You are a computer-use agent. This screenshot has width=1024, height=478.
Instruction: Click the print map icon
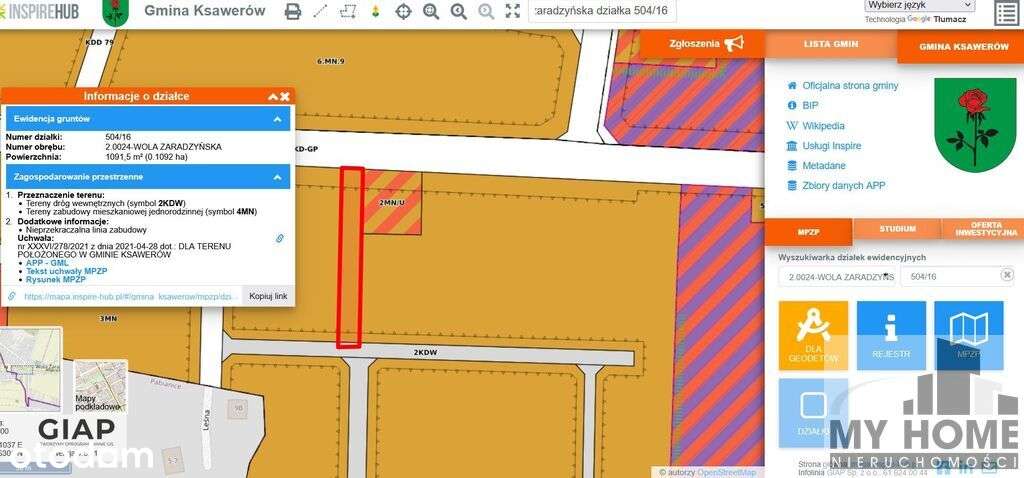[293, 11]
